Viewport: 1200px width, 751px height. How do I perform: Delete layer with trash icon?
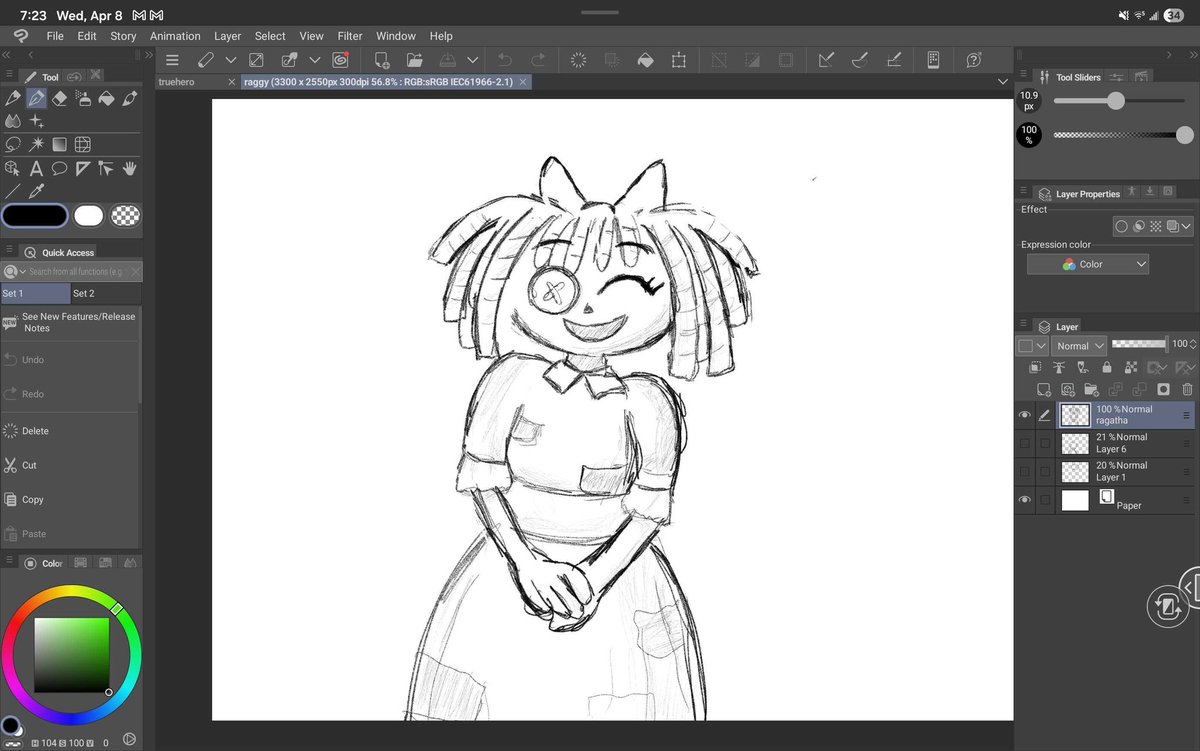point(1187,389)
